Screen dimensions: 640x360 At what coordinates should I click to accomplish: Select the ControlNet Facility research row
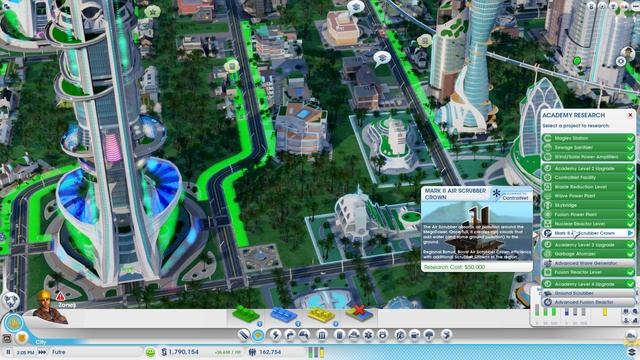click(588, 178)
